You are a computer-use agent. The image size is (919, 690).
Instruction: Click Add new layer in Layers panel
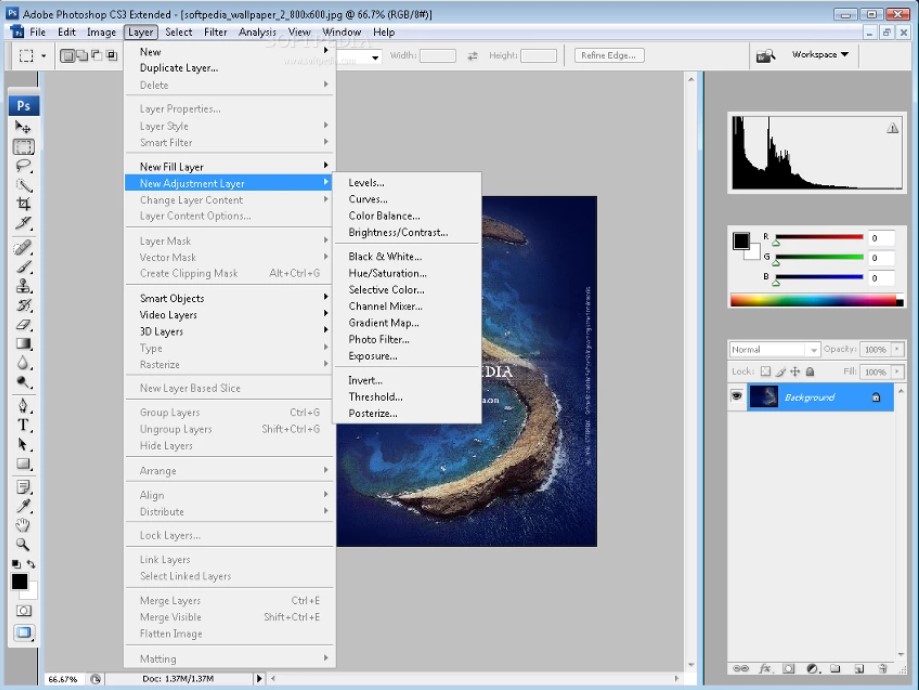click(x=858, y=667)
